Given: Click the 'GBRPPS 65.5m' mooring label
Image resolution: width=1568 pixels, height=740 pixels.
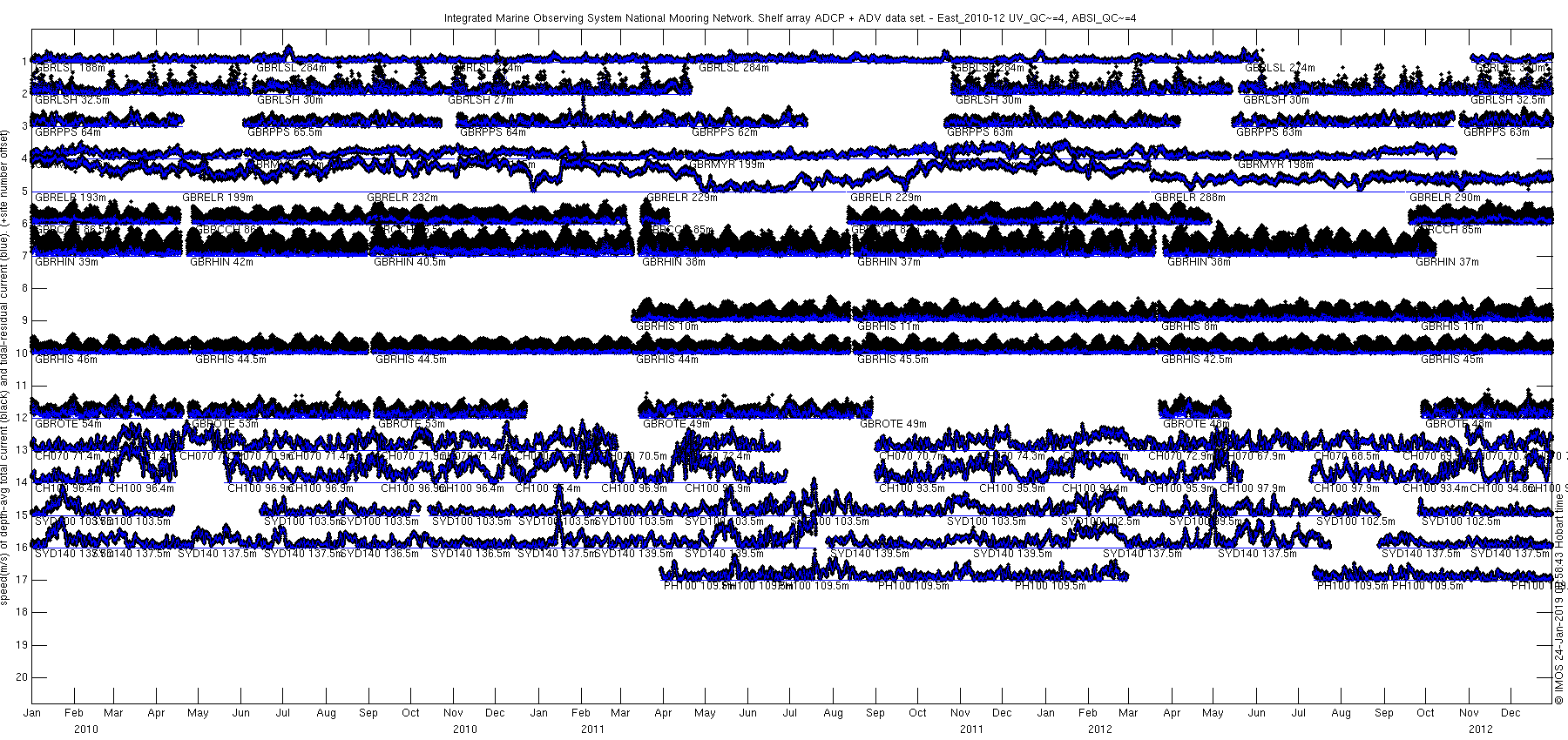Looking at the screenshot, I should coord(285,132).
